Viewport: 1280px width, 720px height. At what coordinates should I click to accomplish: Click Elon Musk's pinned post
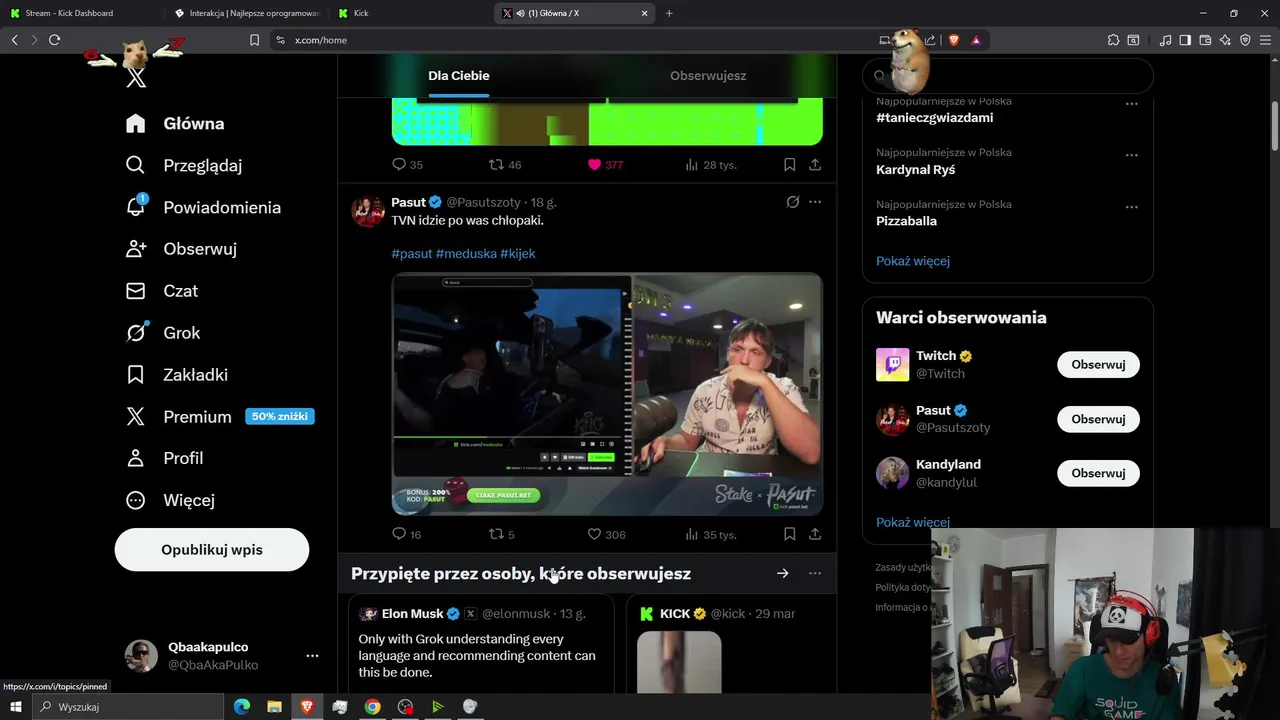[x=481, y=645]
